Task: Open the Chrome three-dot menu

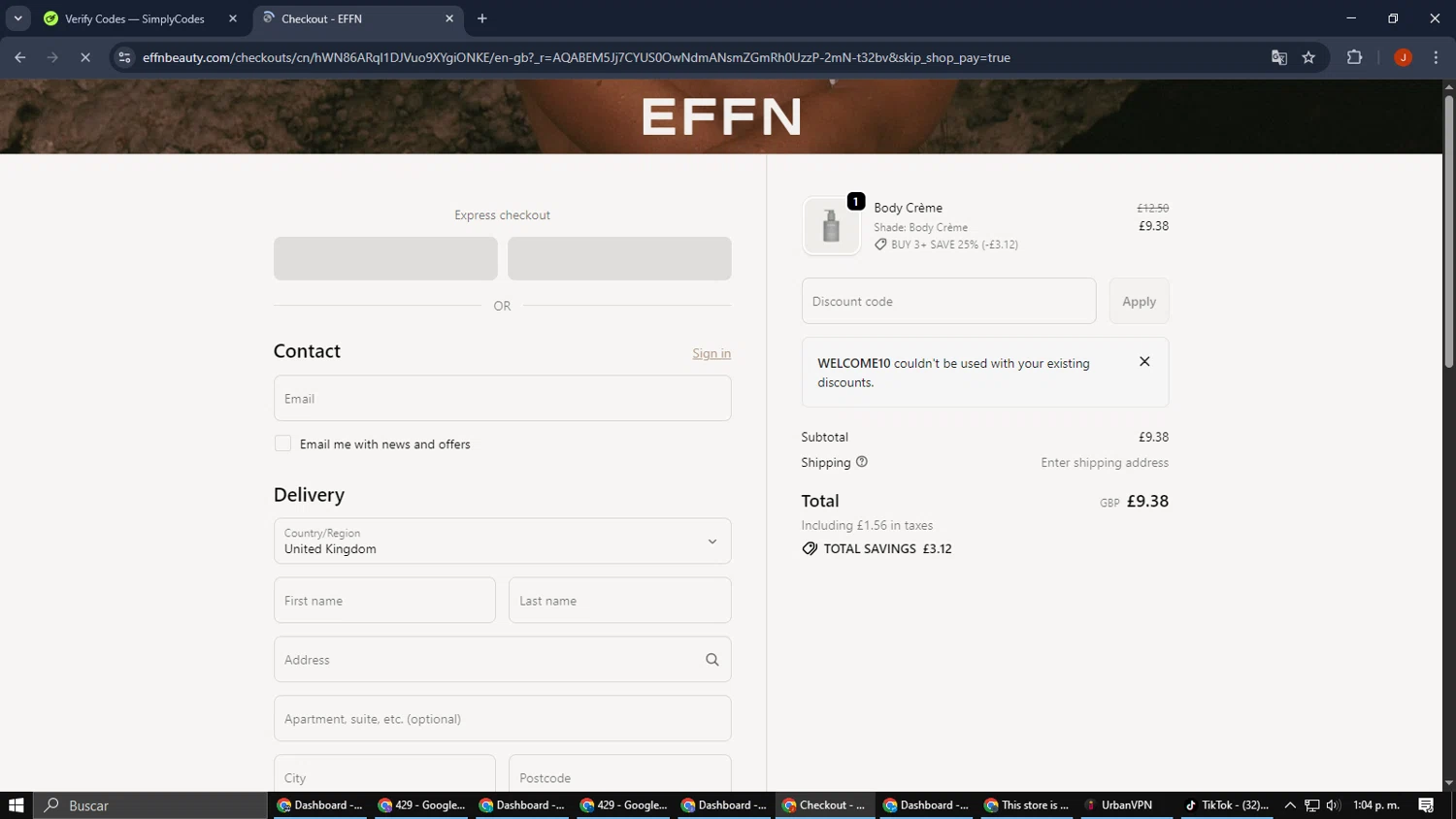Action: 1436,57
